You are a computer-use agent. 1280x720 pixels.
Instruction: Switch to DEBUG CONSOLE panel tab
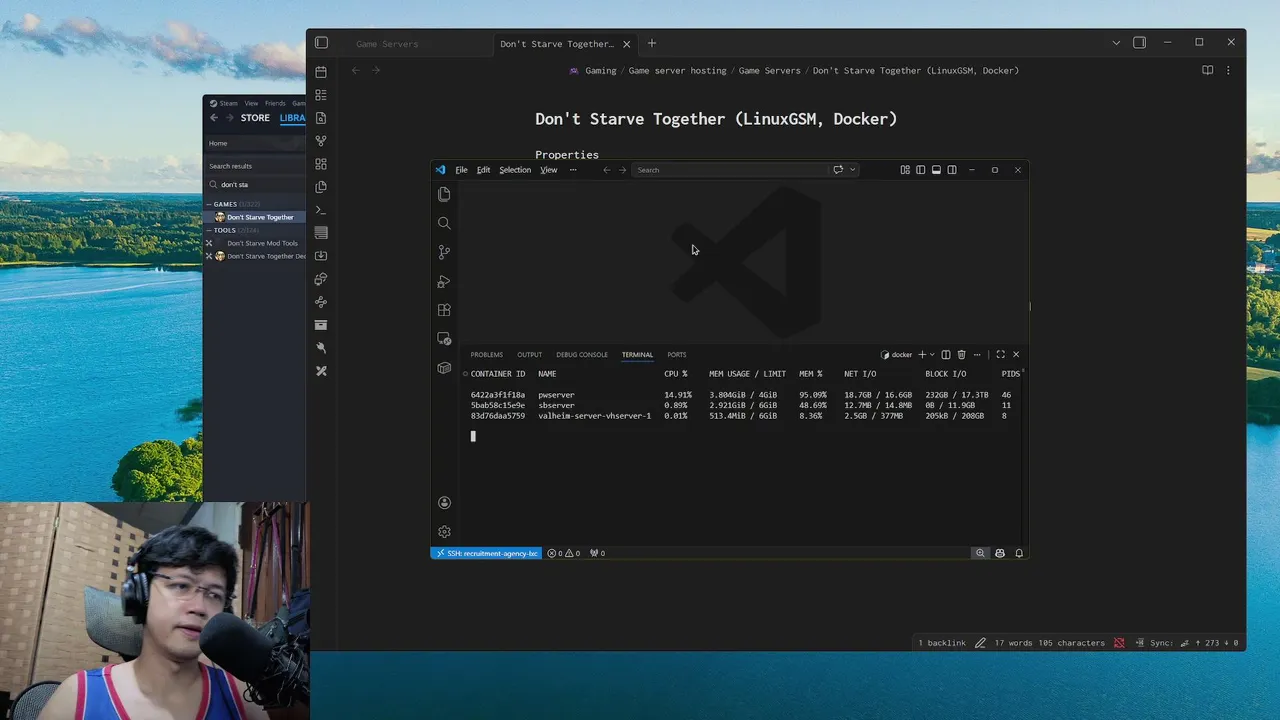click(582, 355)
